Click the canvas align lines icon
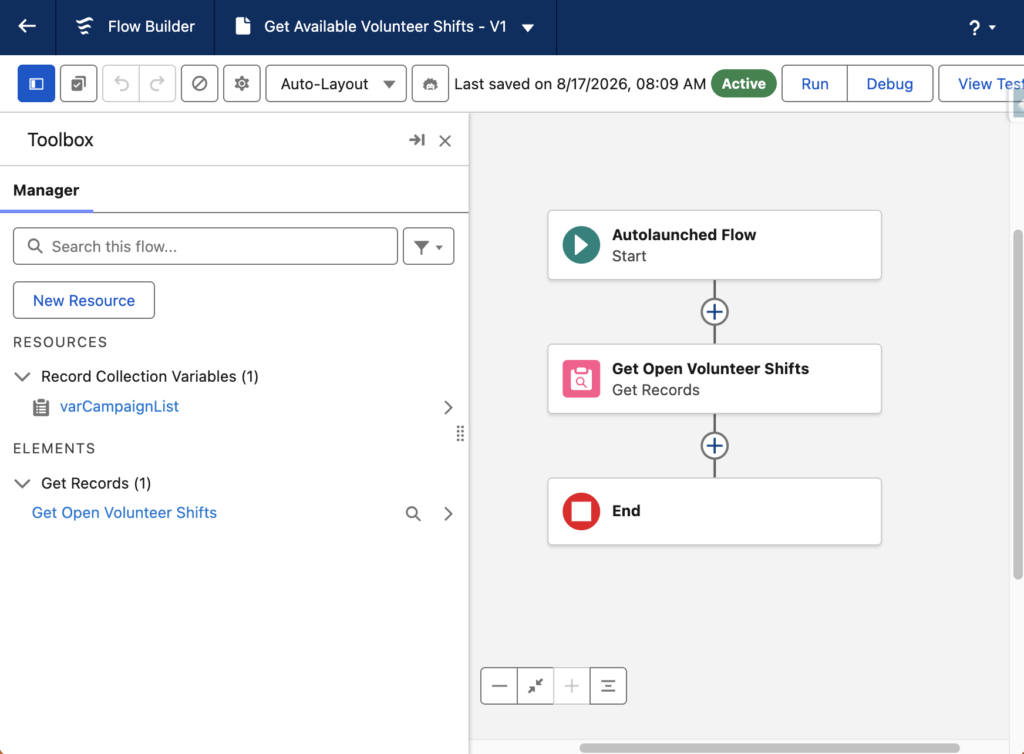The height and width of the screenshot is (754, 1024). 608,685
